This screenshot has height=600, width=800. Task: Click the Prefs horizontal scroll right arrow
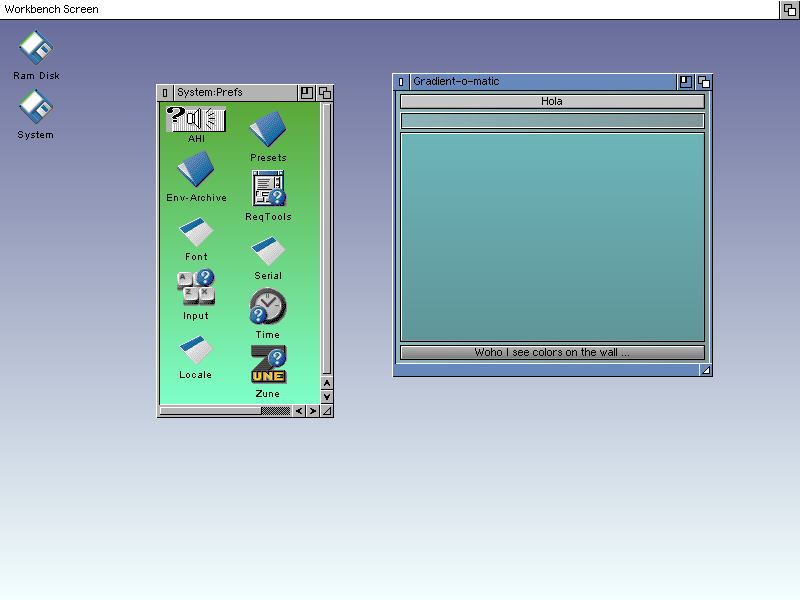[313, 411]
